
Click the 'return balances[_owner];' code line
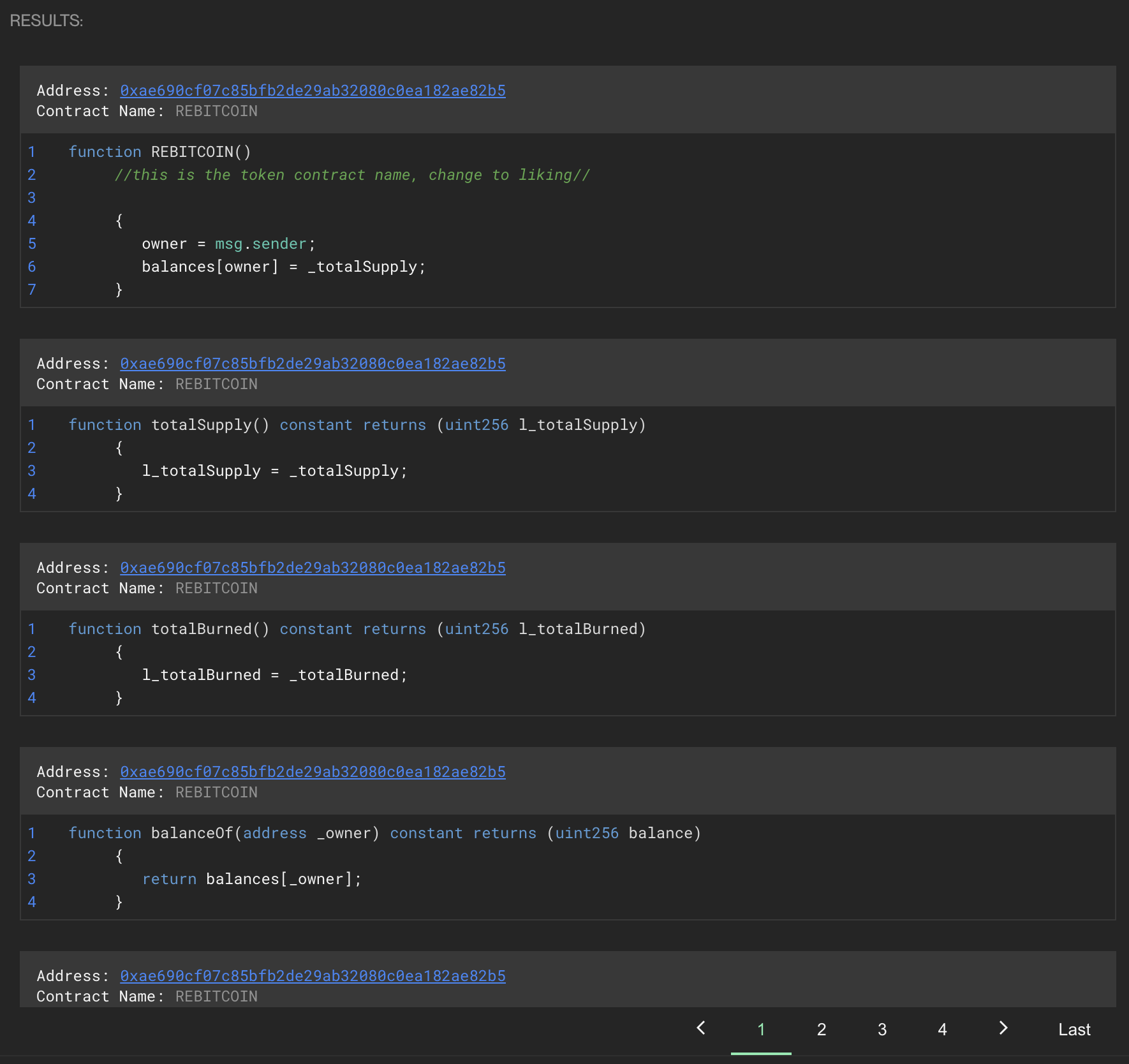pos(251,879)
